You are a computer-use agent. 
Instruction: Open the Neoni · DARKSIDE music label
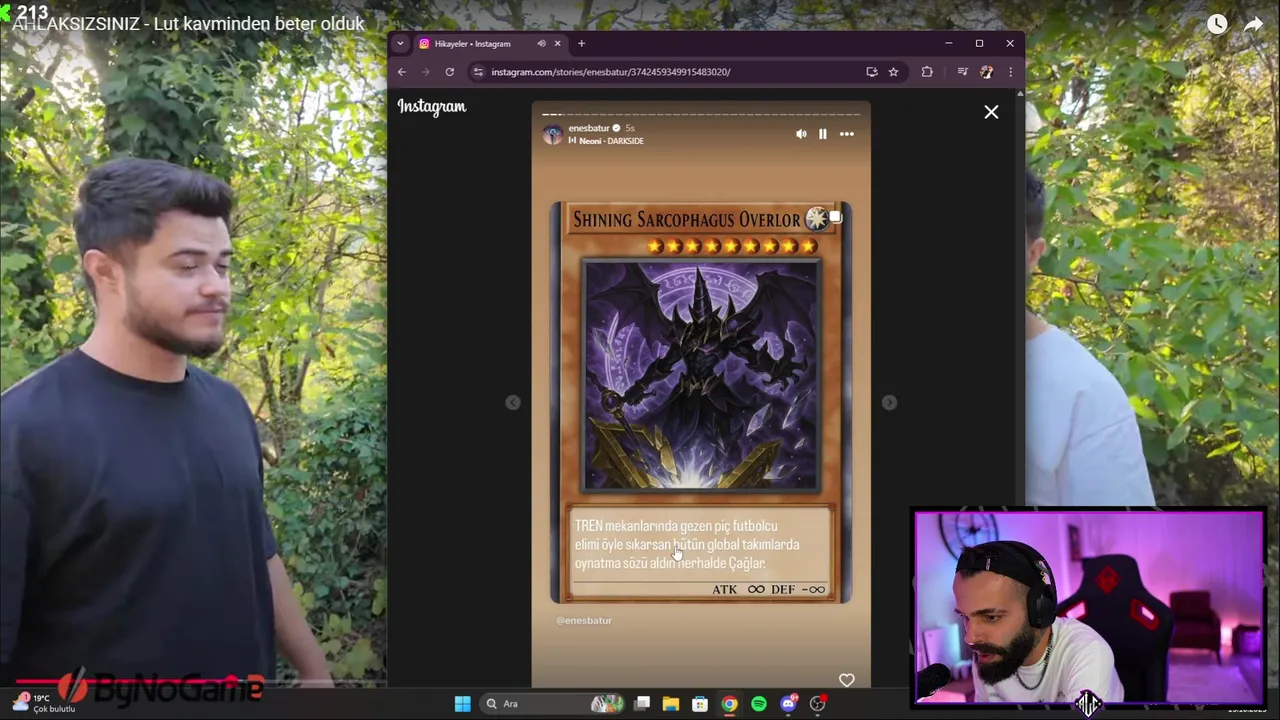click(x=607, y=141)
